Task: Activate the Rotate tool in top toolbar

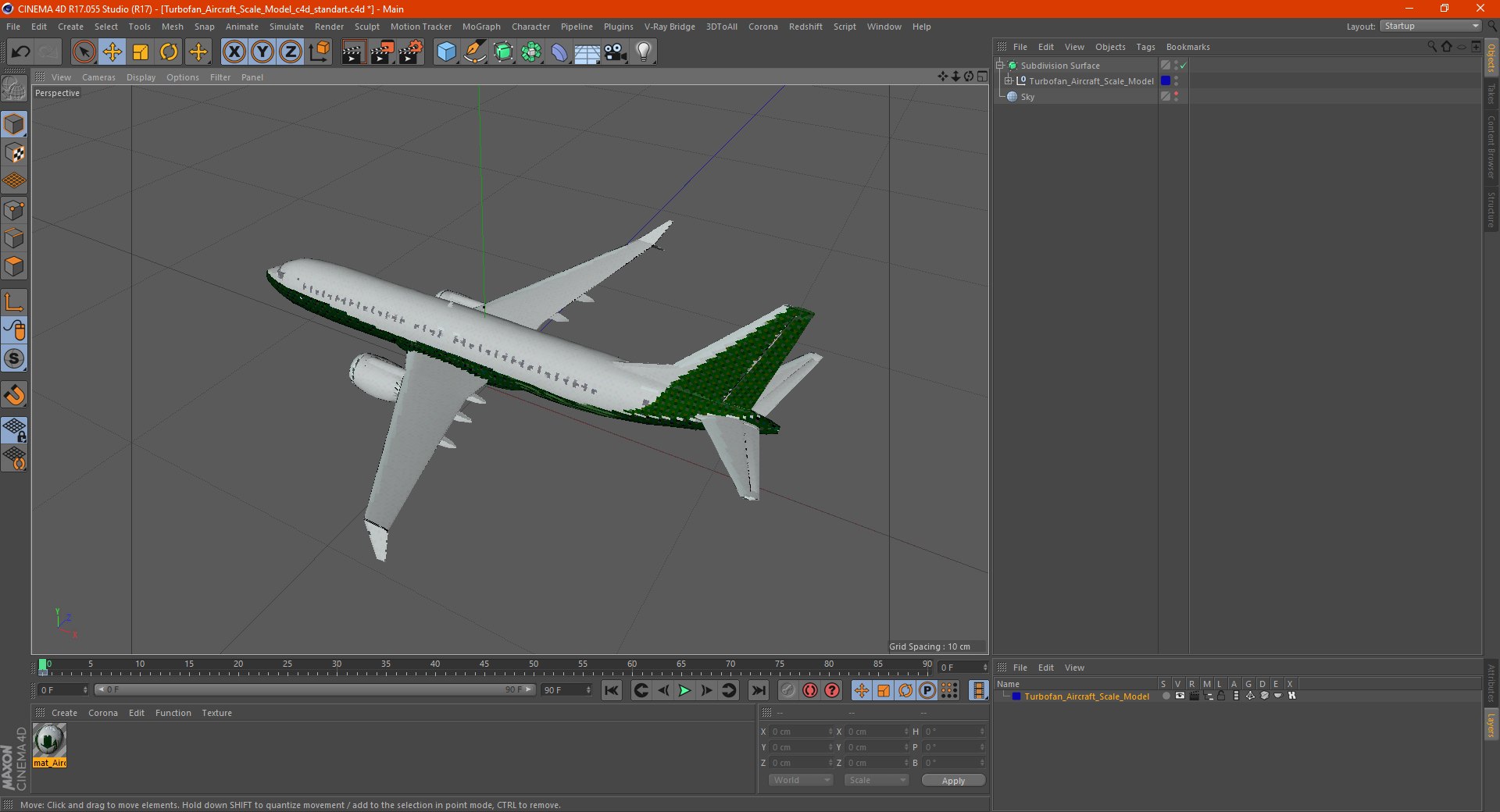Action: pos(169,52)
